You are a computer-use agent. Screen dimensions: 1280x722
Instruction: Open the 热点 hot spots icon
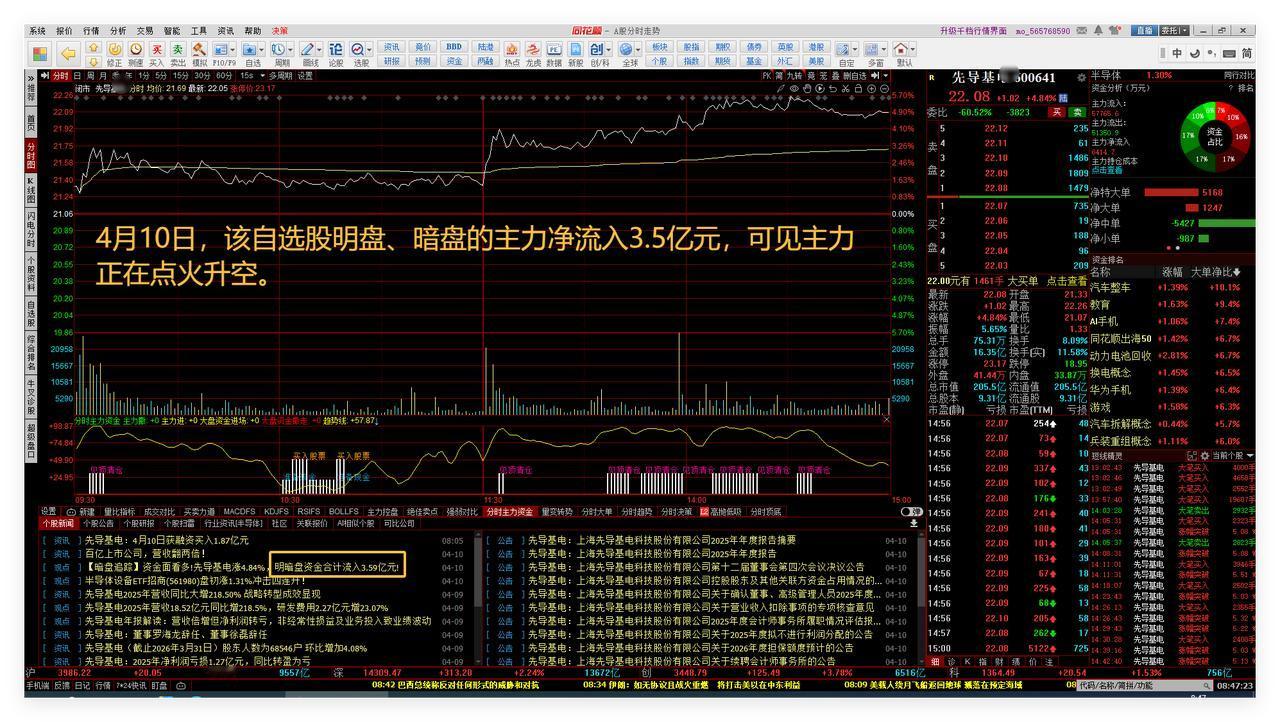pos(511,49)
